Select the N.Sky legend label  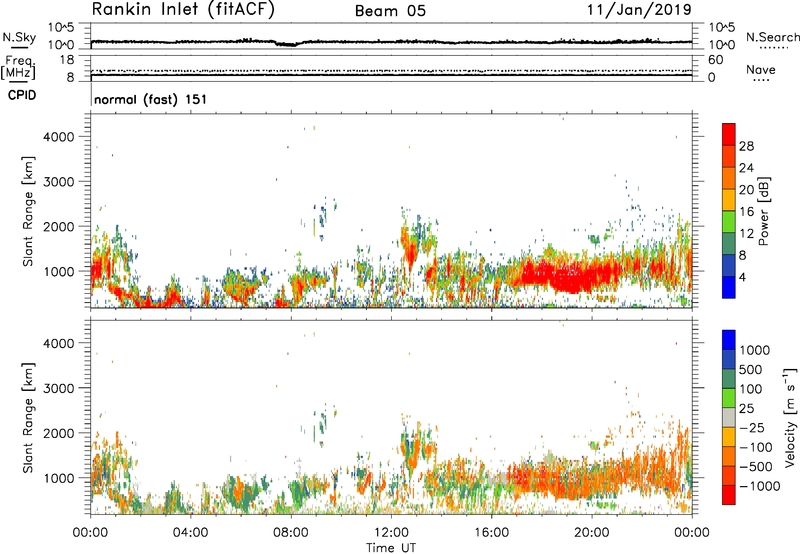(x=19, y=37)
